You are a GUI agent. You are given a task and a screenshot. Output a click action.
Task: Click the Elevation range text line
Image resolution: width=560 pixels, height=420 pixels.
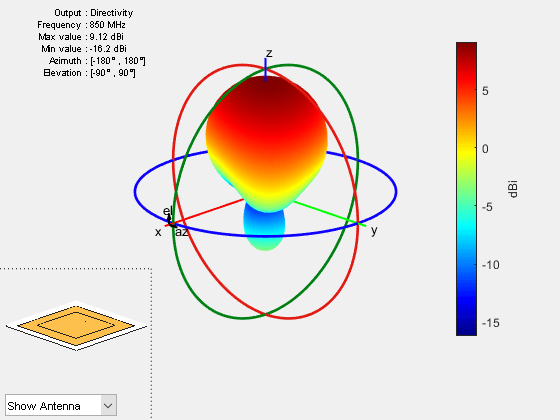pyautogui.click(x=89, y=73)
